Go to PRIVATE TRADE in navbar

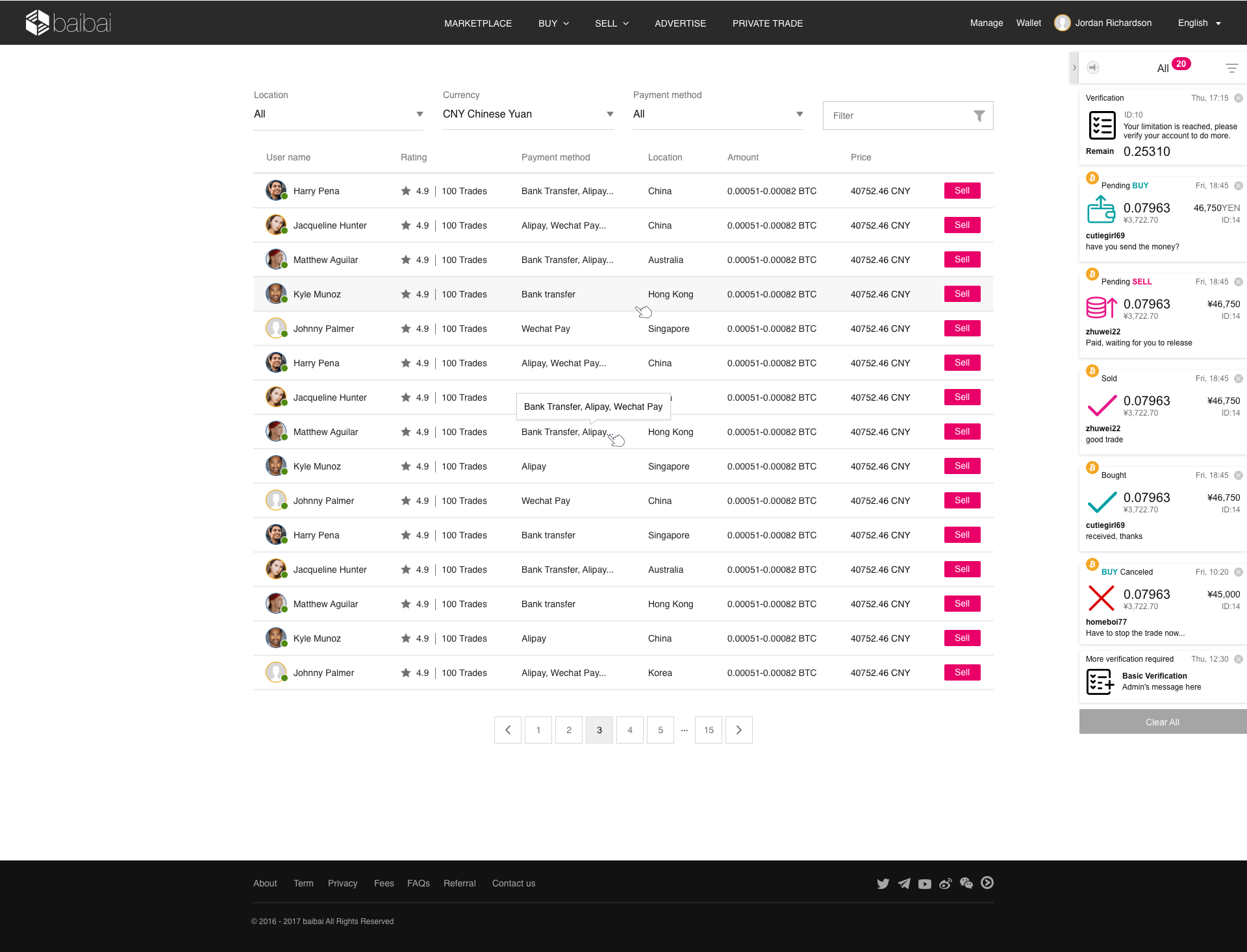point(767,23)
